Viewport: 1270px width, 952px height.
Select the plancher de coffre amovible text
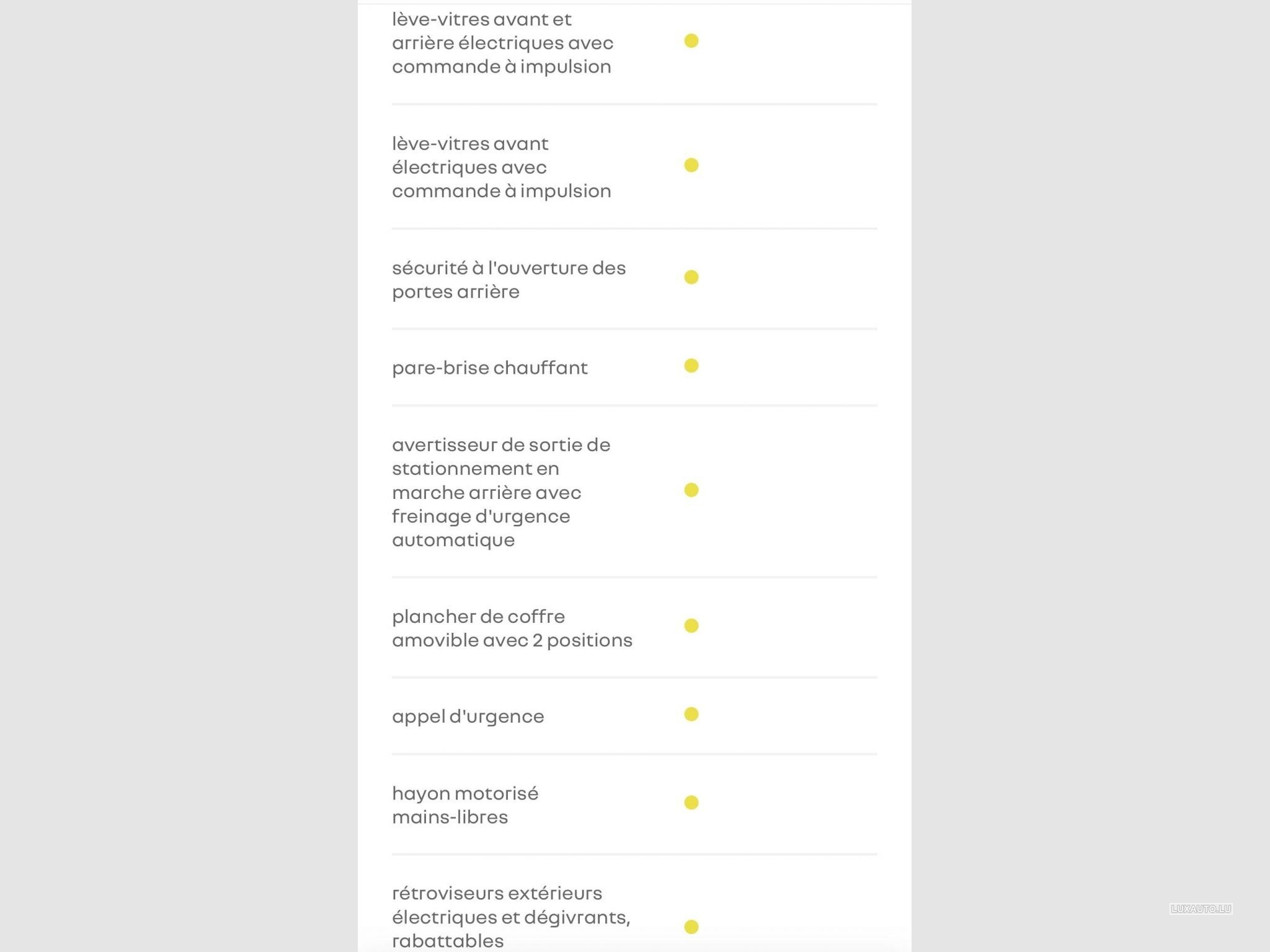512,628
